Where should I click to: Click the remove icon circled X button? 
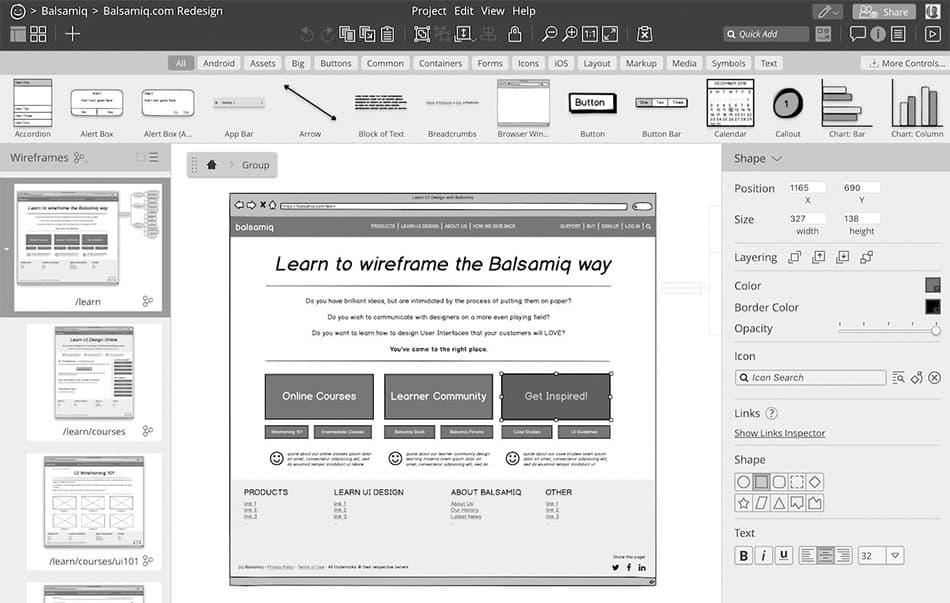pyautogui.click(x=934, y=378)
